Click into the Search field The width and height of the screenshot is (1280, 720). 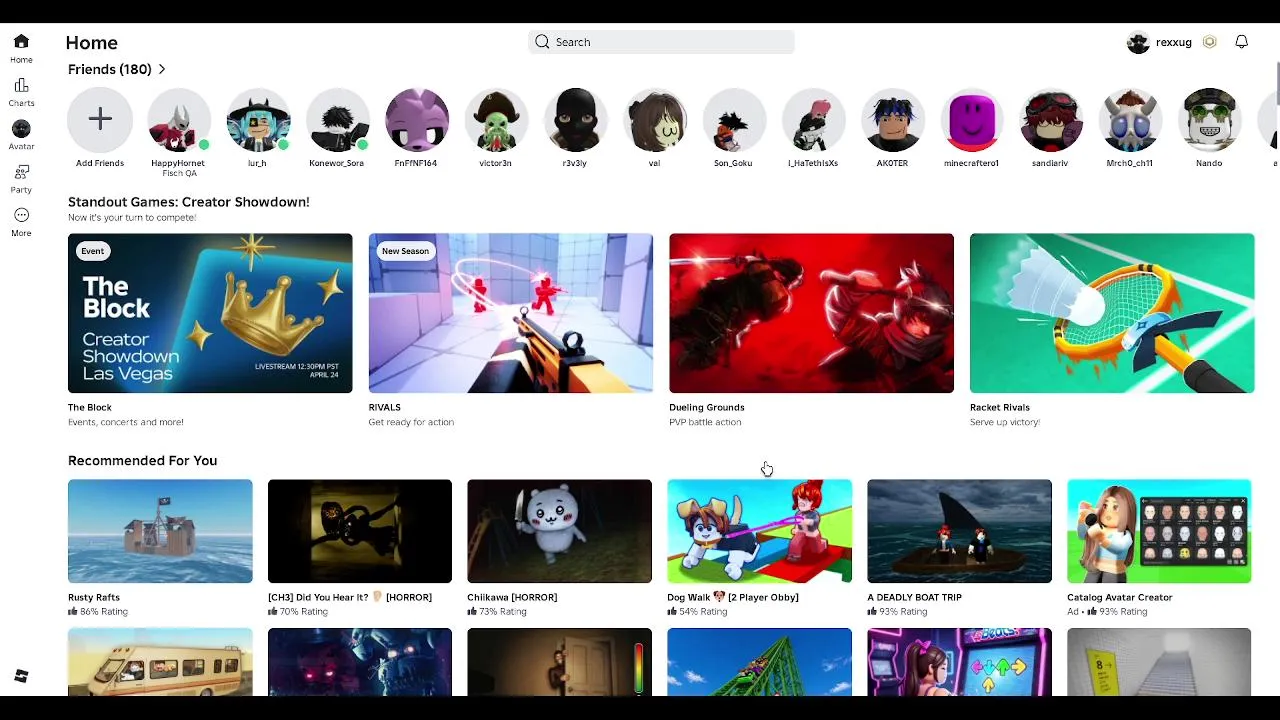[x=661, y=42]
